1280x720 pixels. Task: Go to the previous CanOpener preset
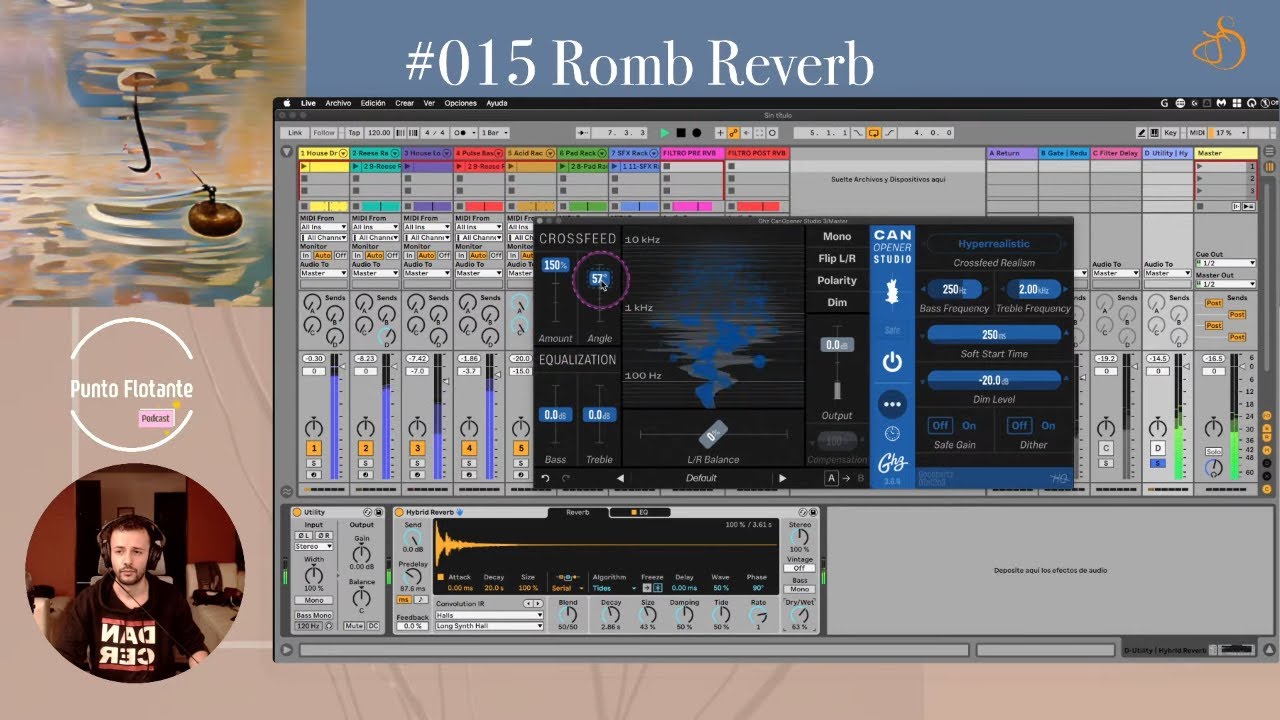[620, 478]
